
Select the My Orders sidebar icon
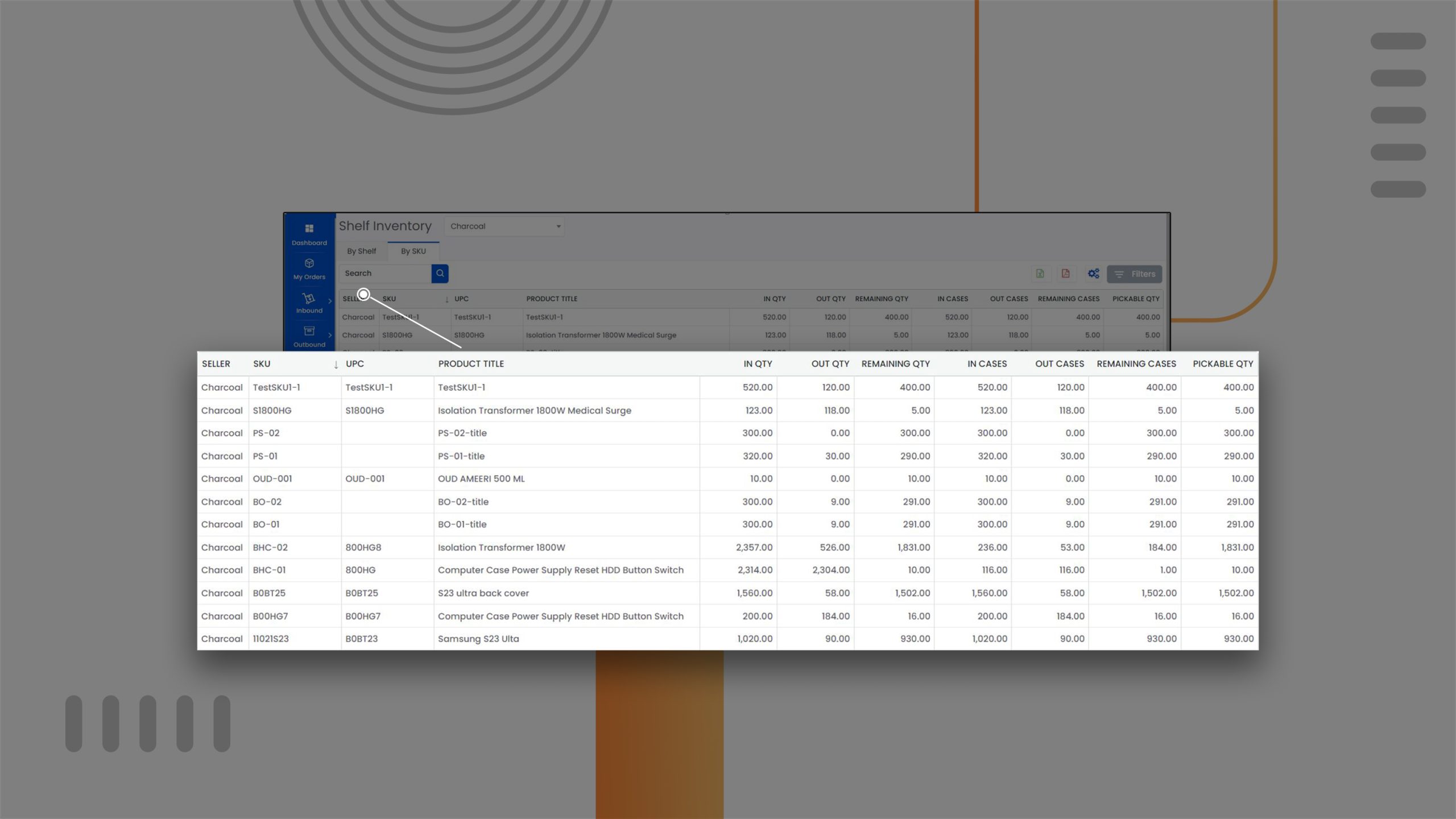(x=309, y=265)
